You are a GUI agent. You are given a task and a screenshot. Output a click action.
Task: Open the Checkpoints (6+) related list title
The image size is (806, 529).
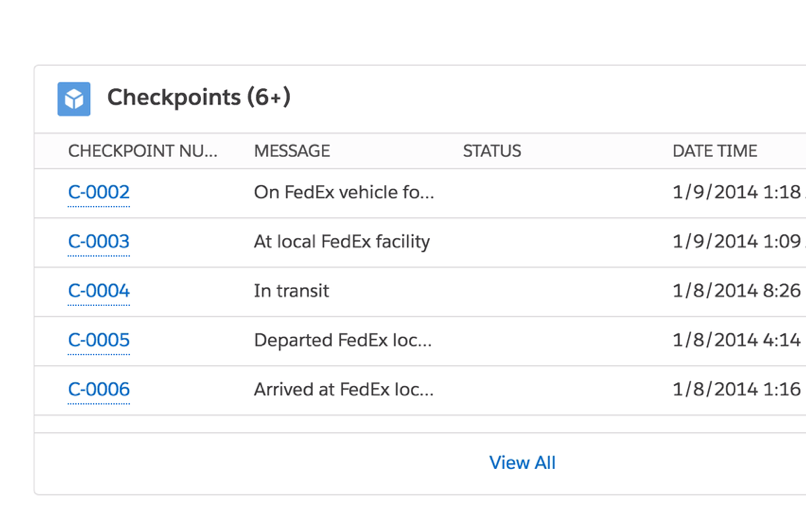coord(199,97)
